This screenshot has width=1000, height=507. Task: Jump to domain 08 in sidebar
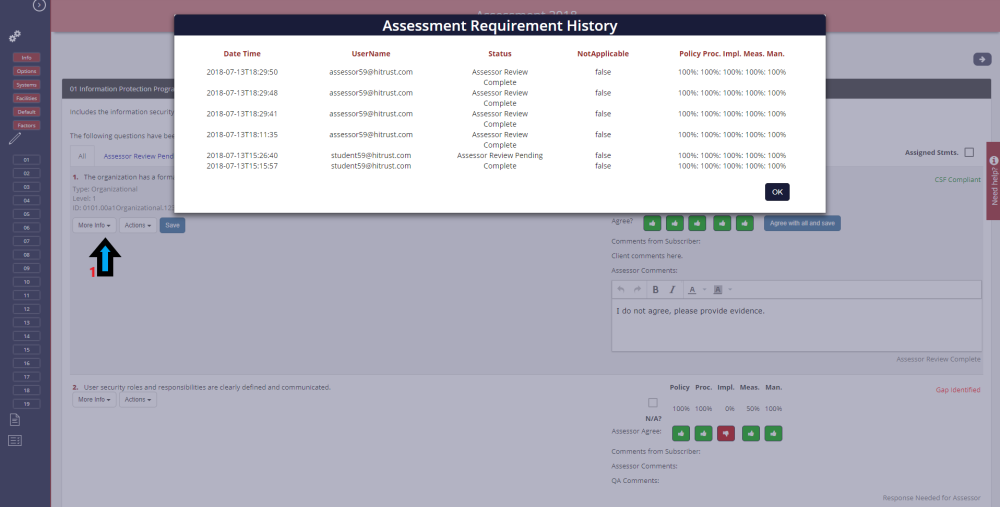[x=27, y=255]
